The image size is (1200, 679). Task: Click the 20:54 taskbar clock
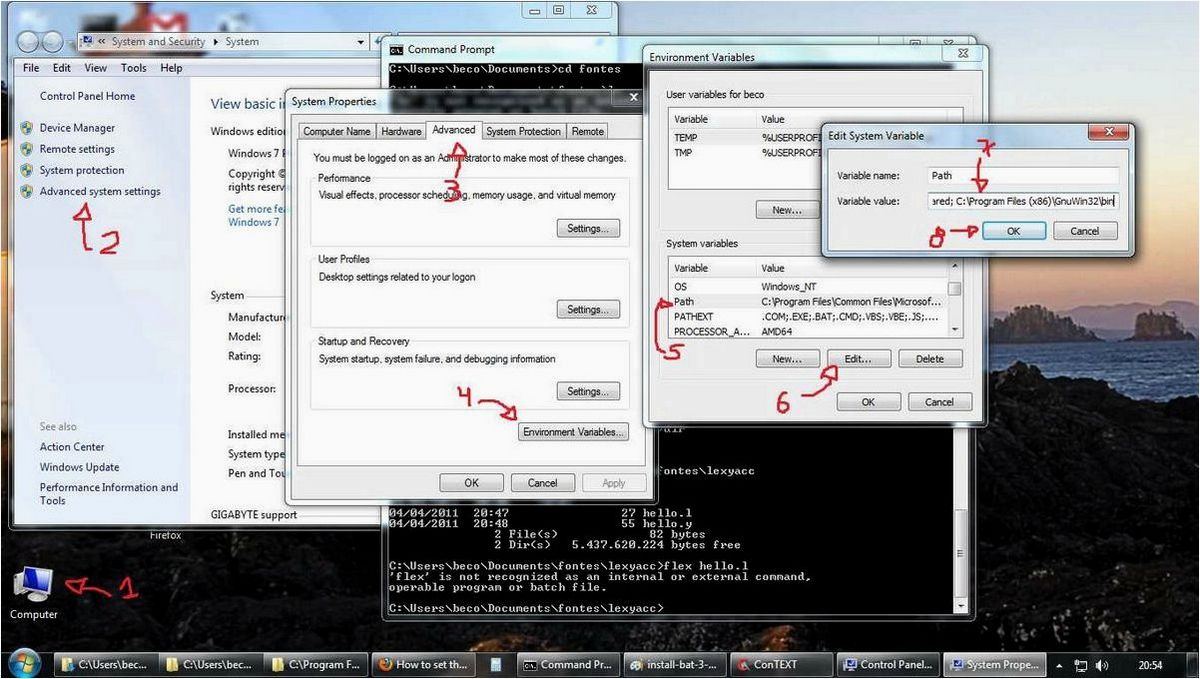[x=1149, y=664]
